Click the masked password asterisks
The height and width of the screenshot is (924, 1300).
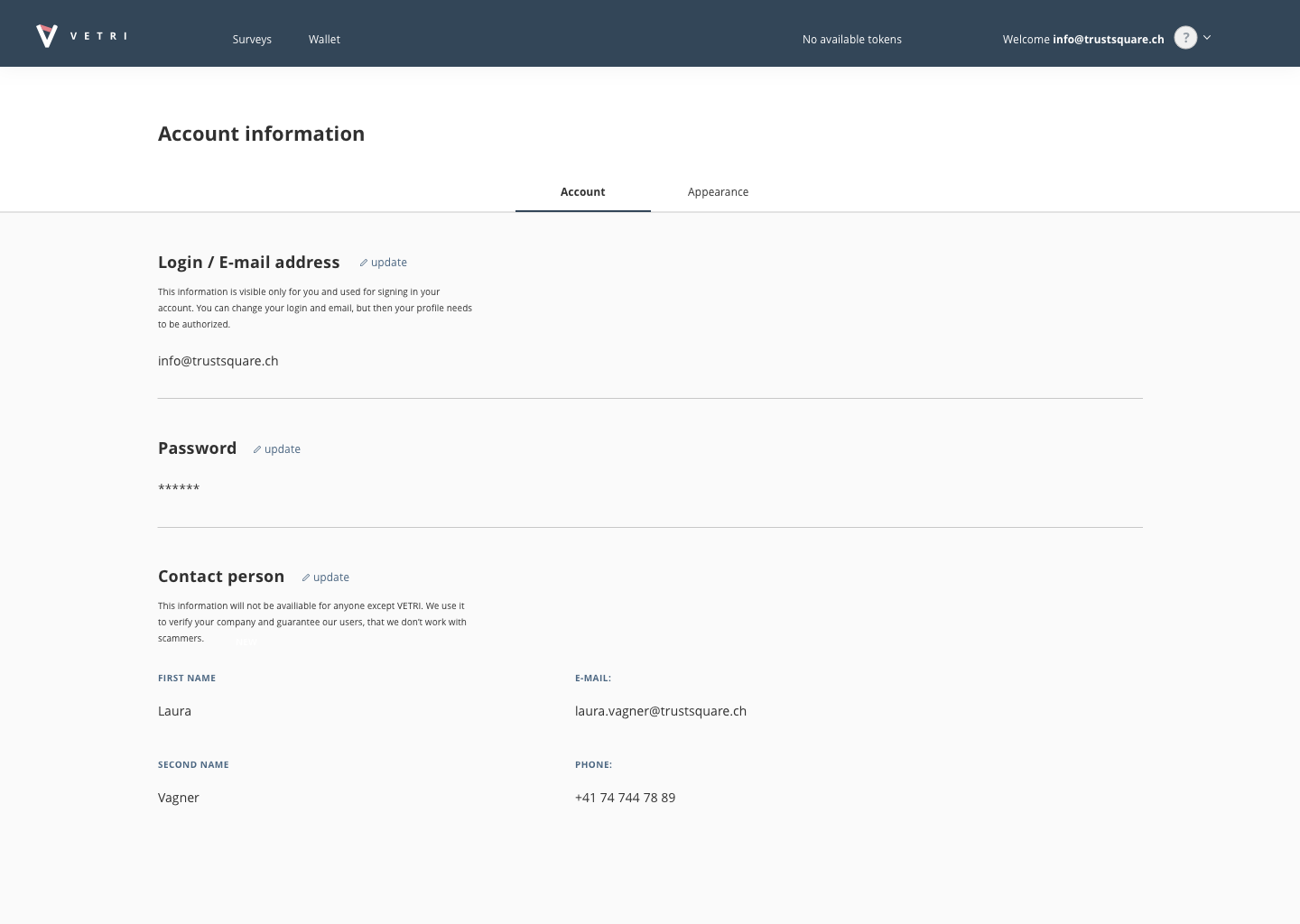[179, 488]
